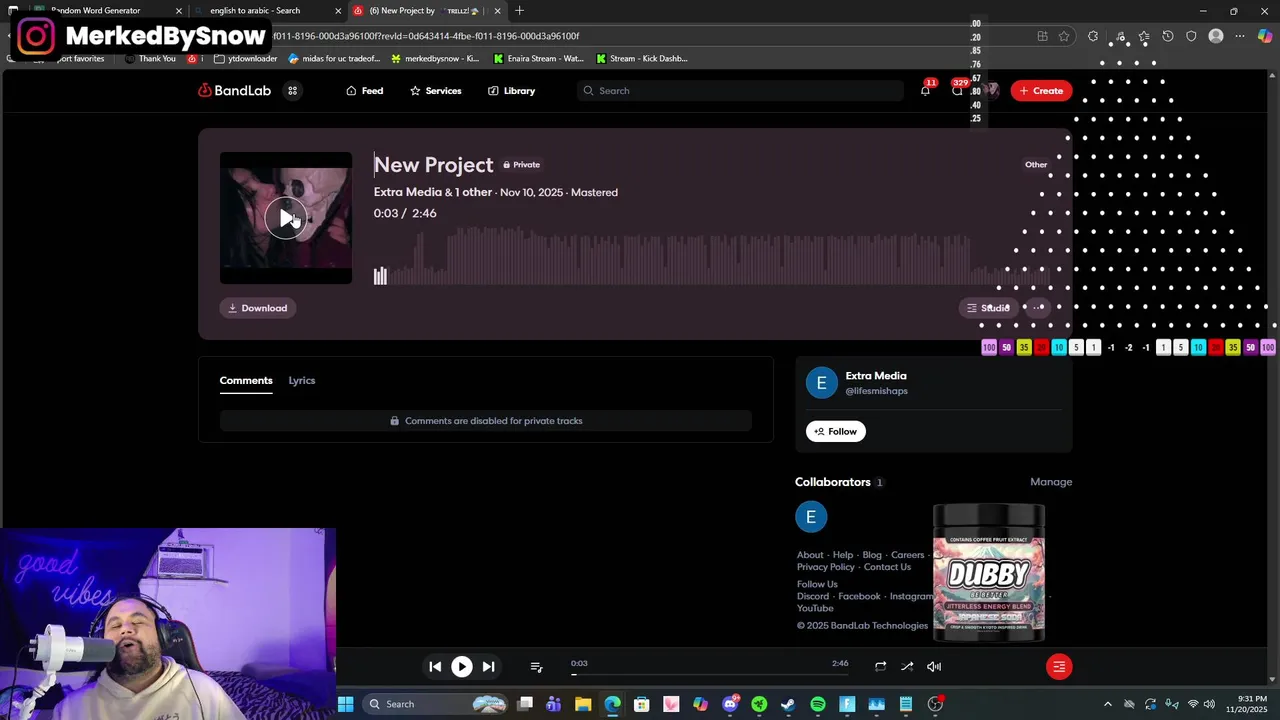Image resolution: width=1280 pixels, height=720 pixels.
Task: Switch to the Comments tab
Action: [246, 380]
